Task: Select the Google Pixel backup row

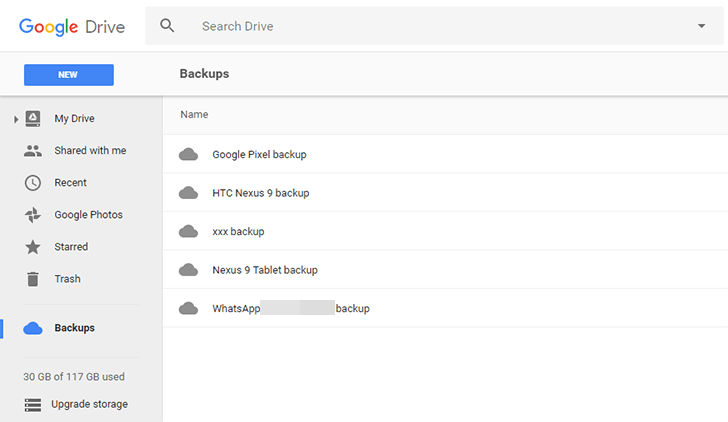Action: point(259,155)
